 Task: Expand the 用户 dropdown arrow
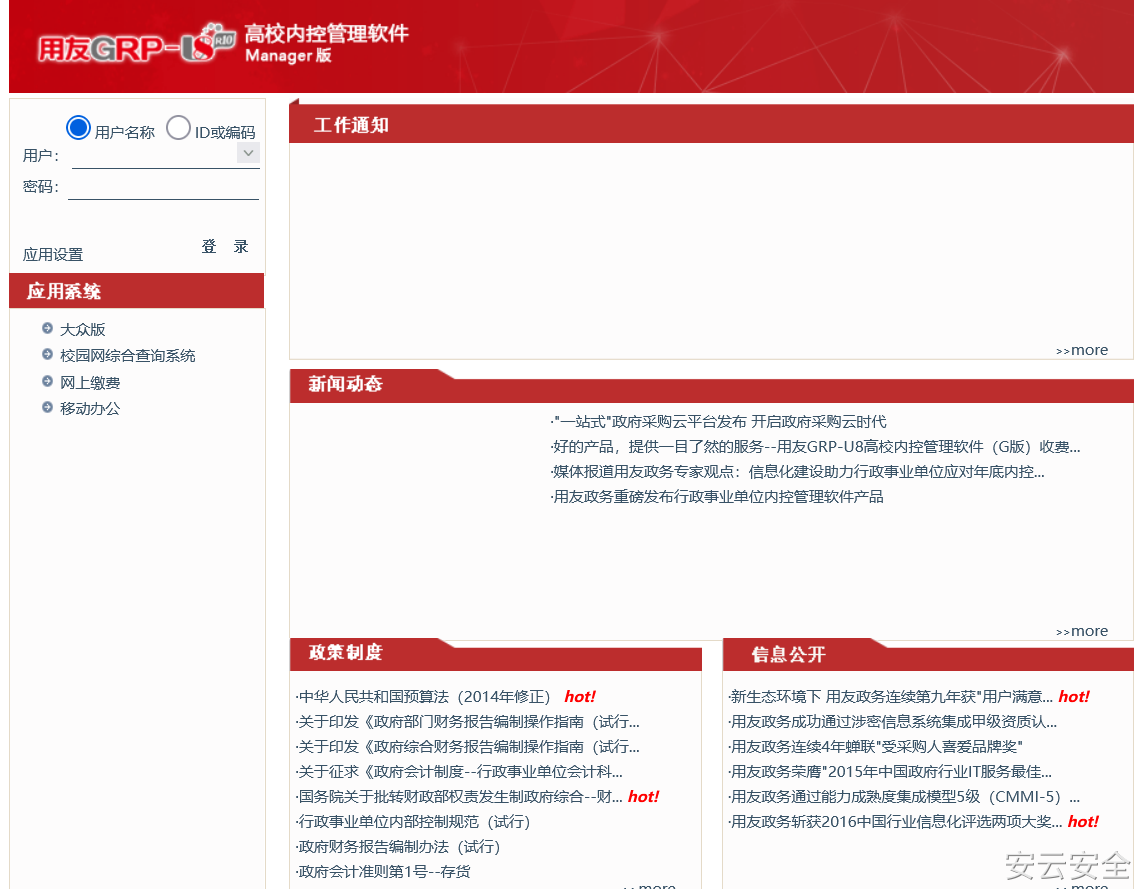coord(248,153)
